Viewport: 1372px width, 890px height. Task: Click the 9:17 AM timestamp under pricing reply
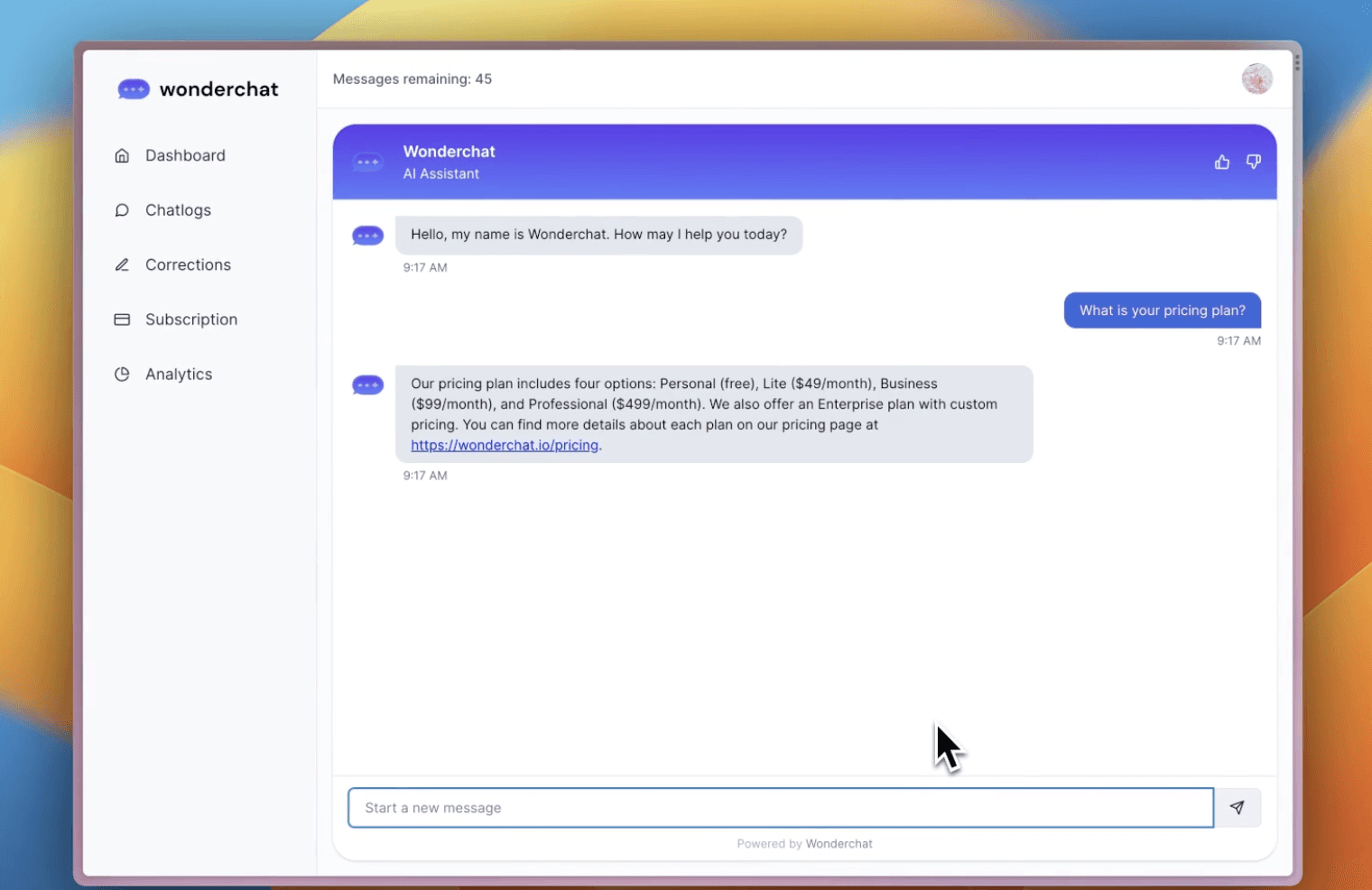coord(425,475)
